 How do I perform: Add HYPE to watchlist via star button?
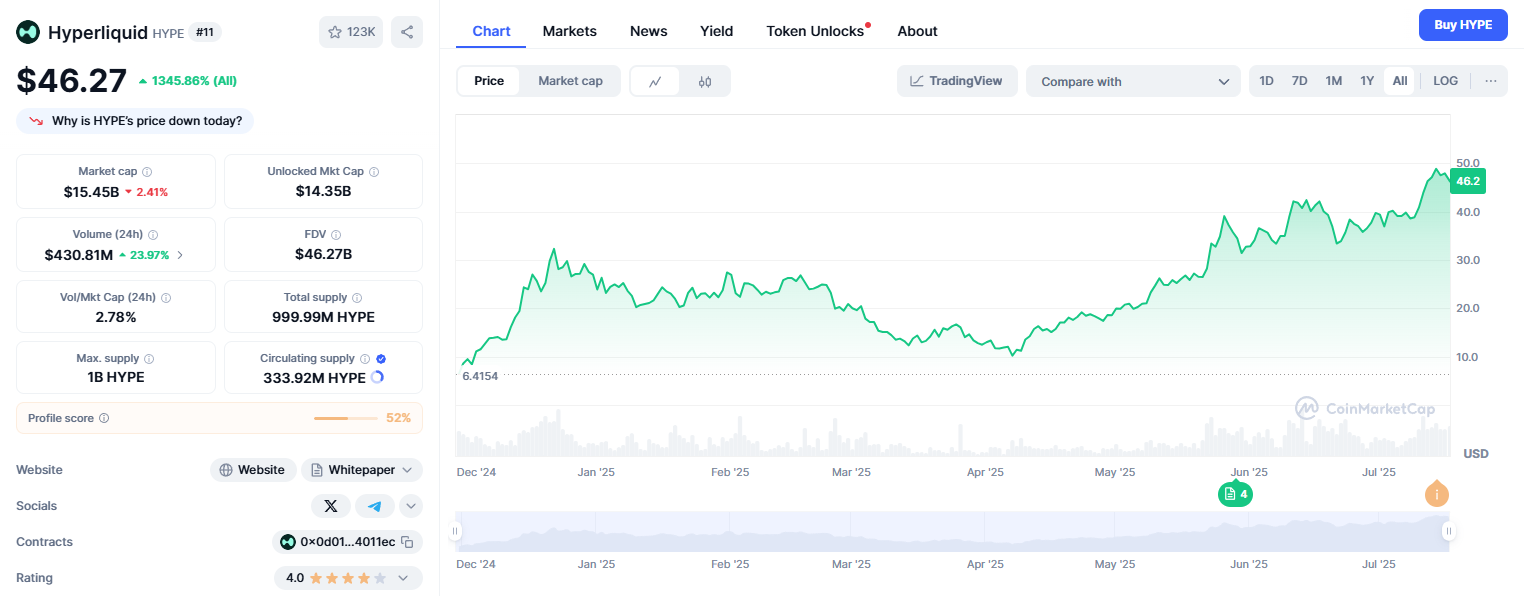(x=351, y=32)
